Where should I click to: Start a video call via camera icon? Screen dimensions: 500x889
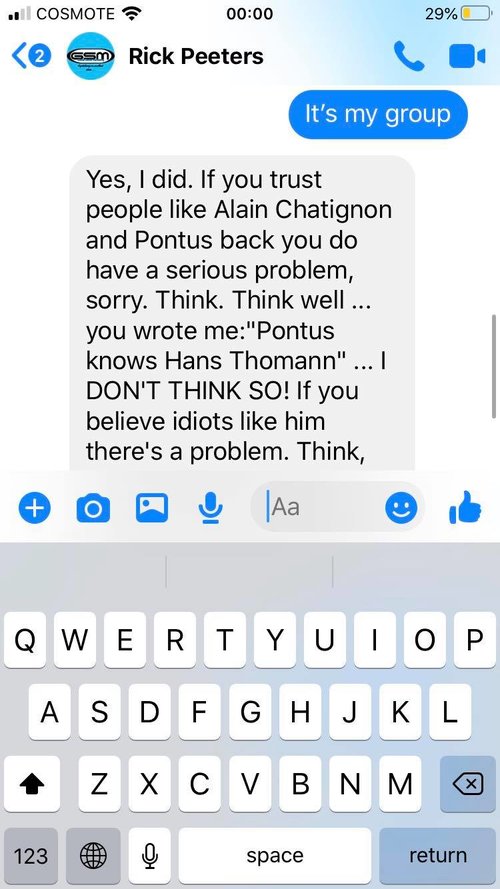467,56
